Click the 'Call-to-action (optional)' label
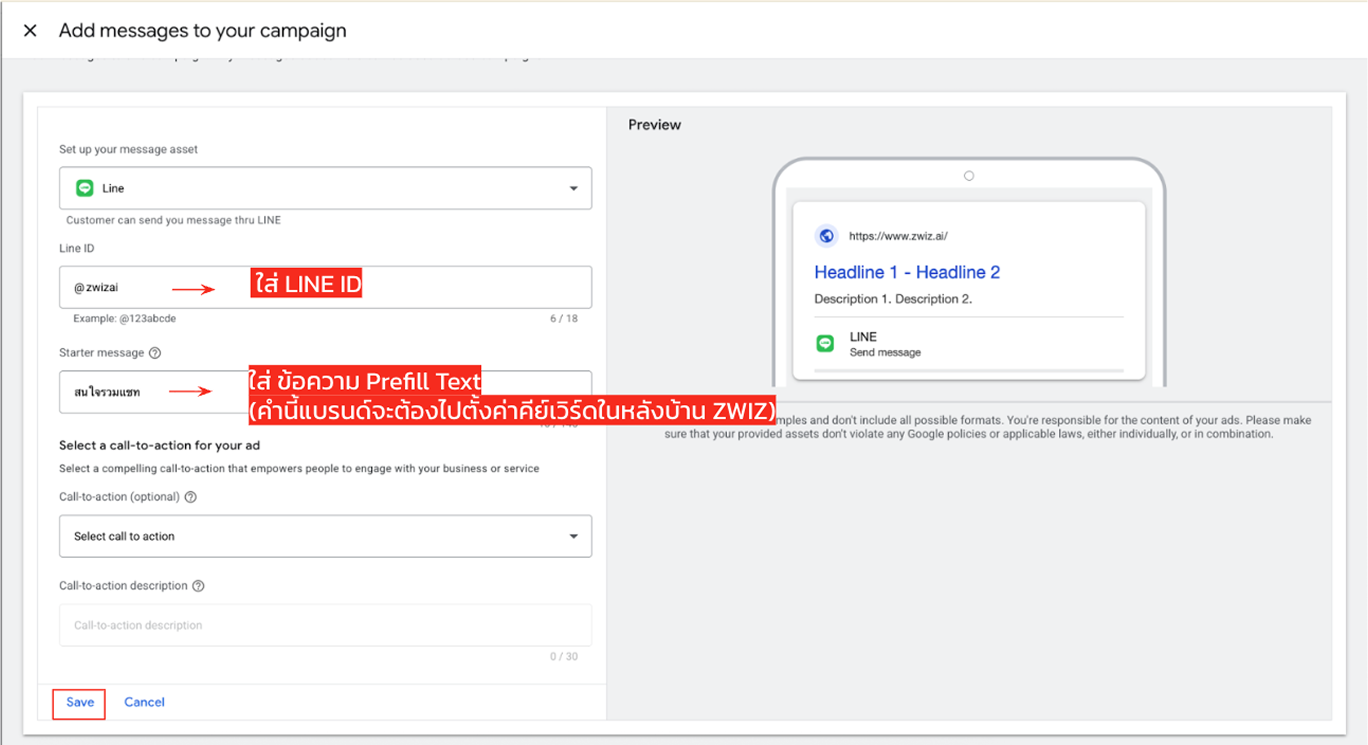Image resolution: width=1368 pixels, height=745 pixels. click(x=119, y=497)
